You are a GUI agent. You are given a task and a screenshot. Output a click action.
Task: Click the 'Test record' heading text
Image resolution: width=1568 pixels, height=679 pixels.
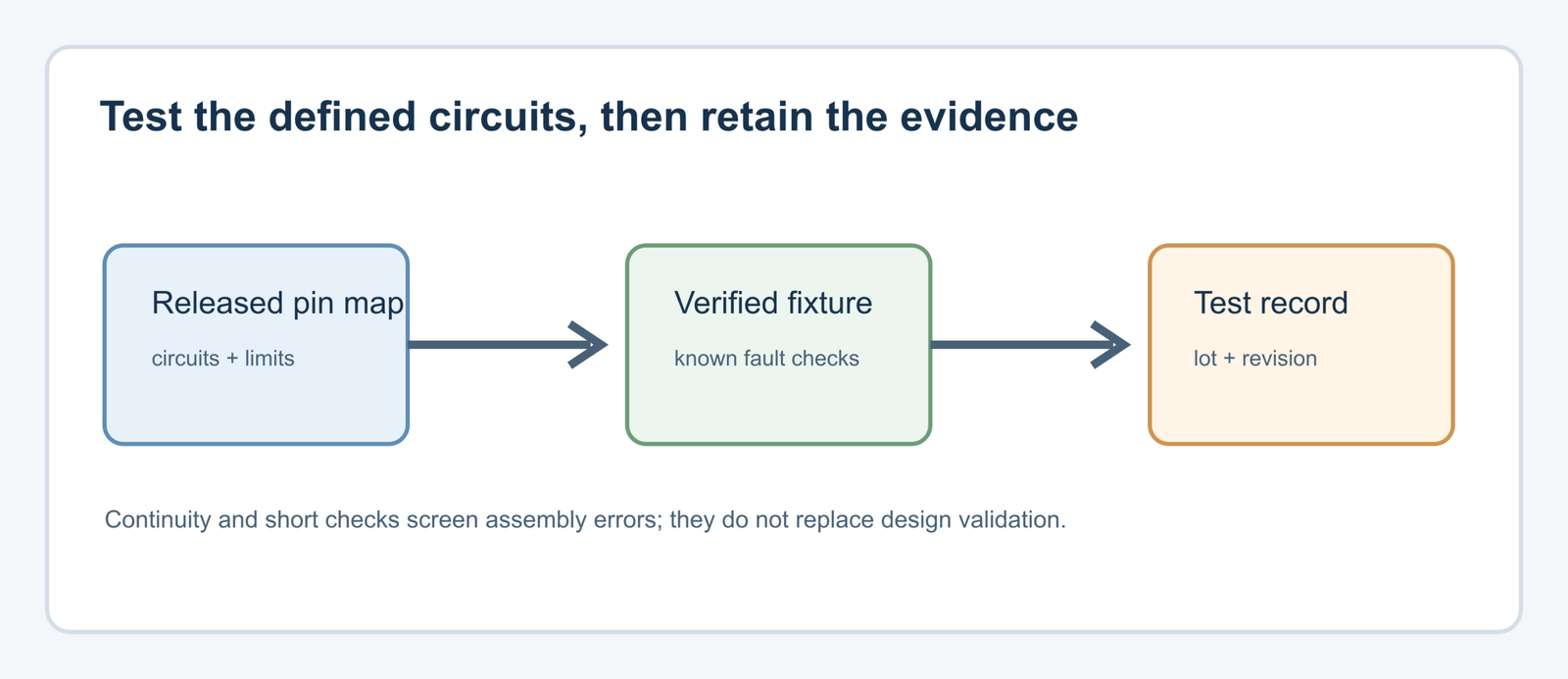pyautogui.click(x=1270, y=303)
